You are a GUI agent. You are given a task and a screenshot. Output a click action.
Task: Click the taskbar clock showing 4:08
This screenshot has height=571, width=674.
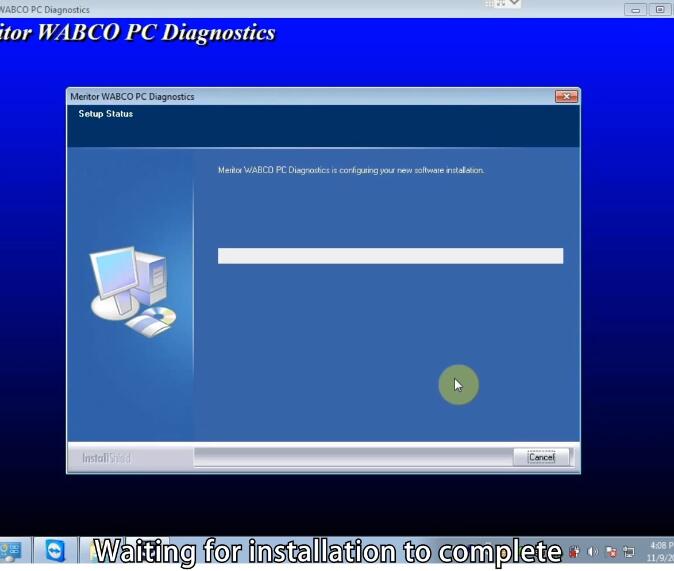click(x=660, y=551)
